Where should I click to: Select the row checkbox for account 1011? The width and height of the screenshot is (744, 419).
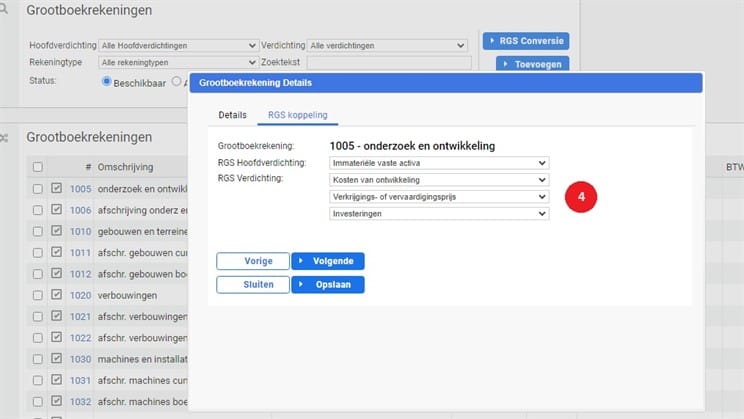pos(37,253)
